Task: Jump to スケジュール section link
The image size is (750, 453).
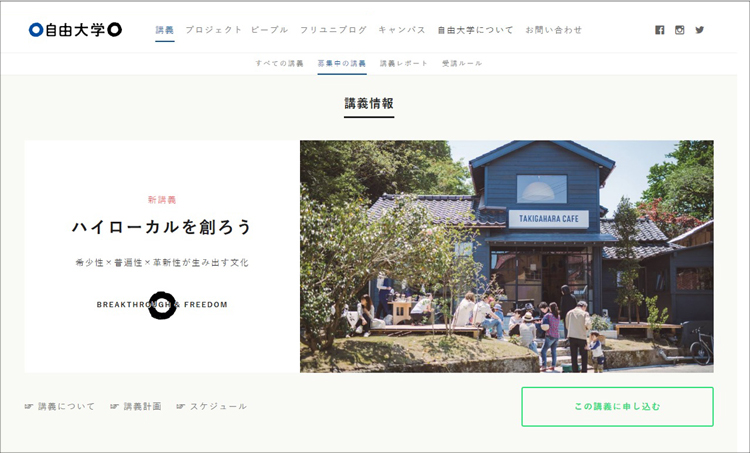Action: pos(219,407)
